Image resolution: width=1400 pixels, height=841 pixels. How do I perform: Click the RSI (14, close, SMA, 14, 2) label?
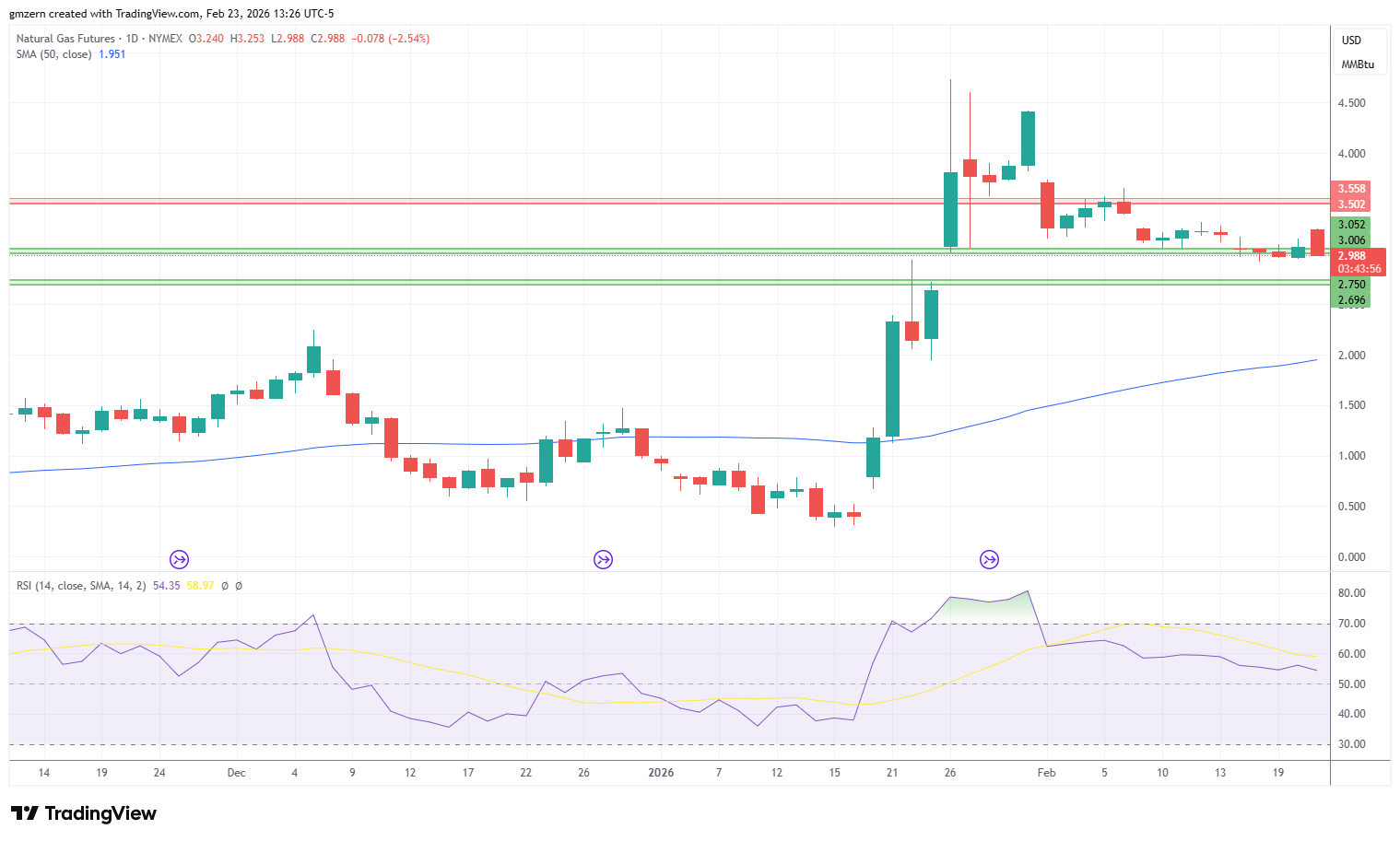coord(81,586)
